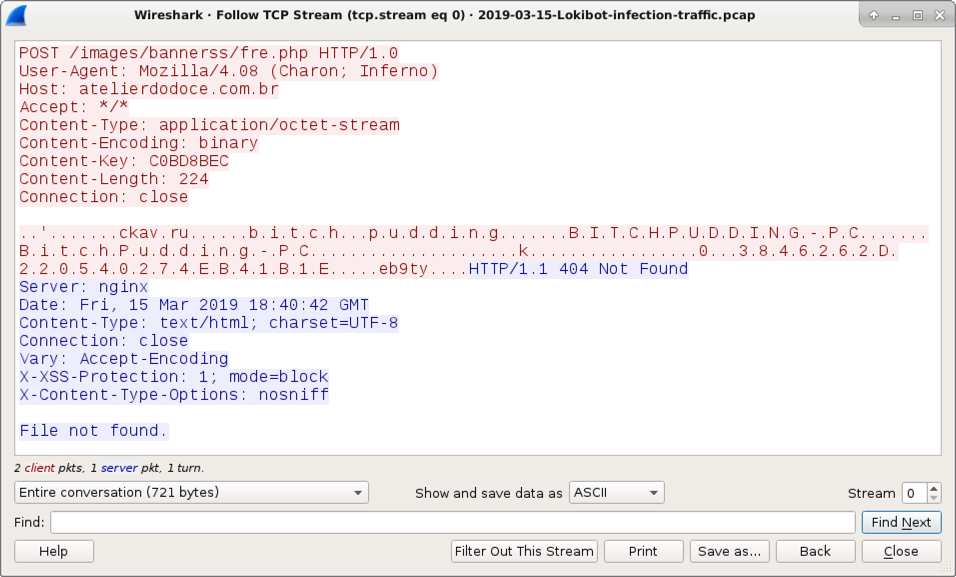Click the Print button
956x577 pixels.
(x=643, y=551)
